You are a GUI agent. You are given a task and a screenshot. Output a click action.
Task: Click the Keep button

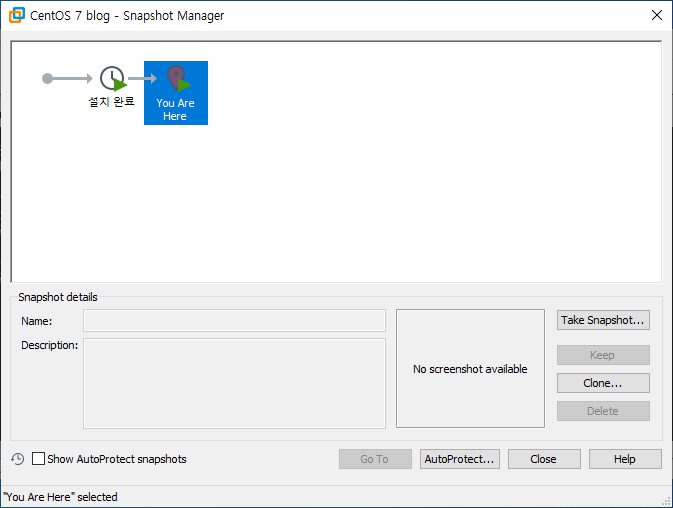click(x=603, y=355)
